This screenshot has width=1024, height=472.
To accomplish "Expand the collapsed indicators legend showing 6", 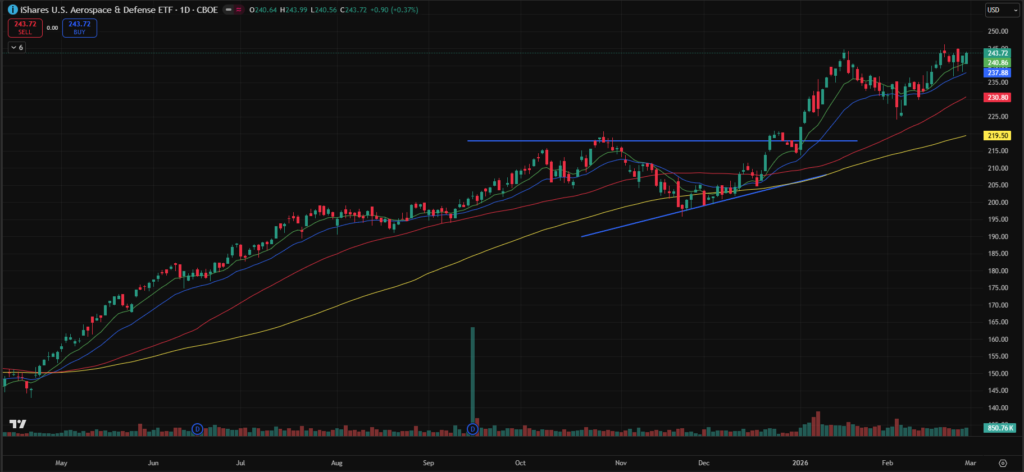I will tap(17, 47).
